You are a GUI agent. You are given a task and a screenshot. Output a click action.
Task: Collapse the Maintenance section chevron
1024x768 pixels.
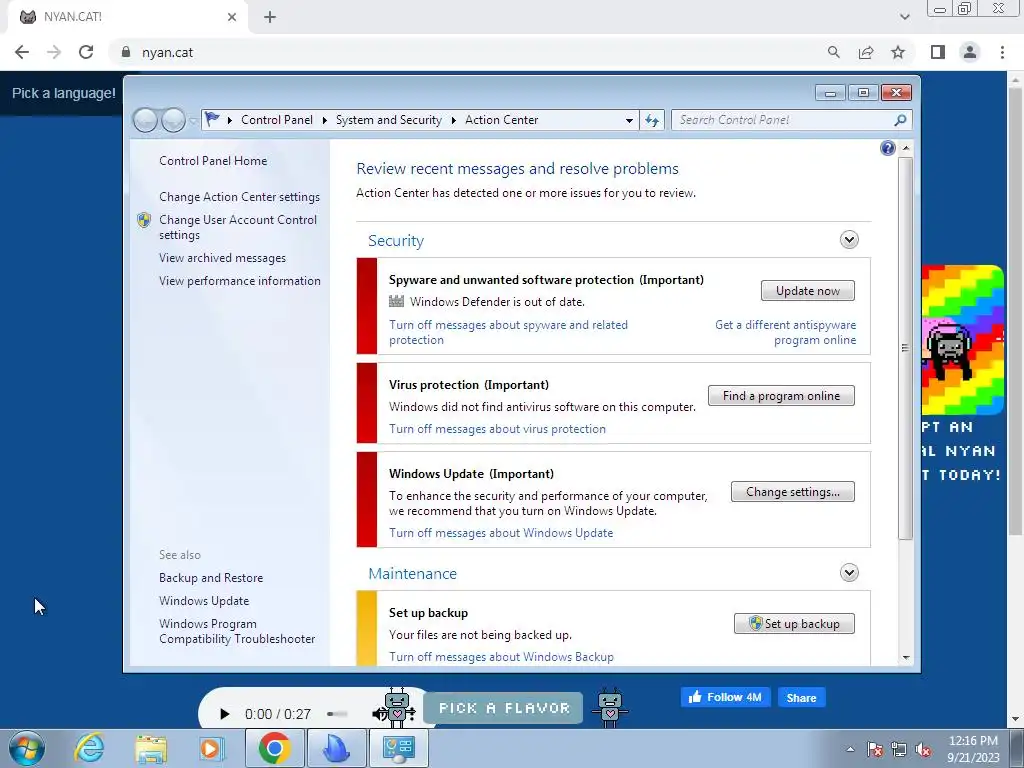tap(849, 573)
